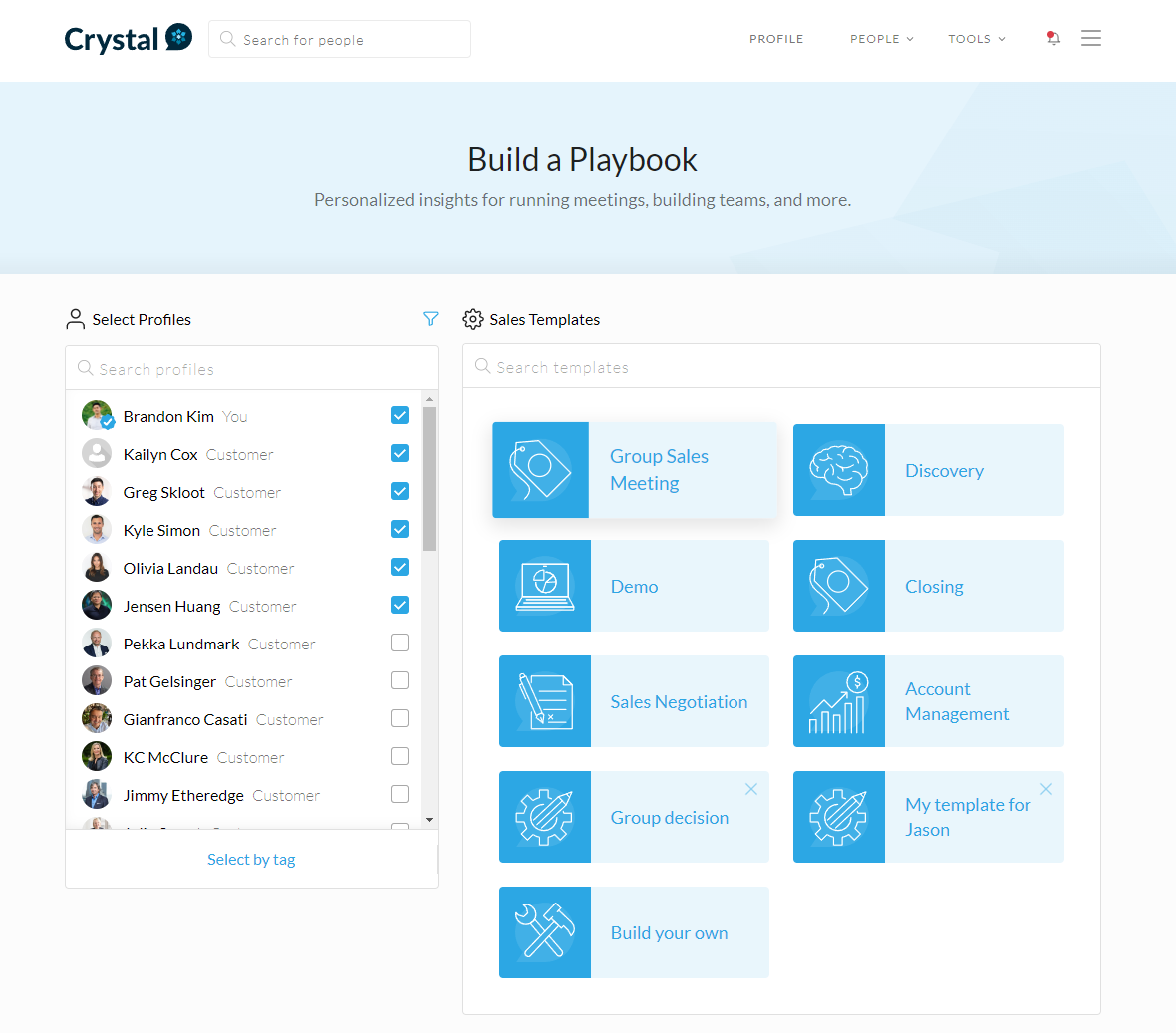Click the Crystal logo
Image resolution: width=1176 pixels, height=1033 pixels.
(128, 39)
